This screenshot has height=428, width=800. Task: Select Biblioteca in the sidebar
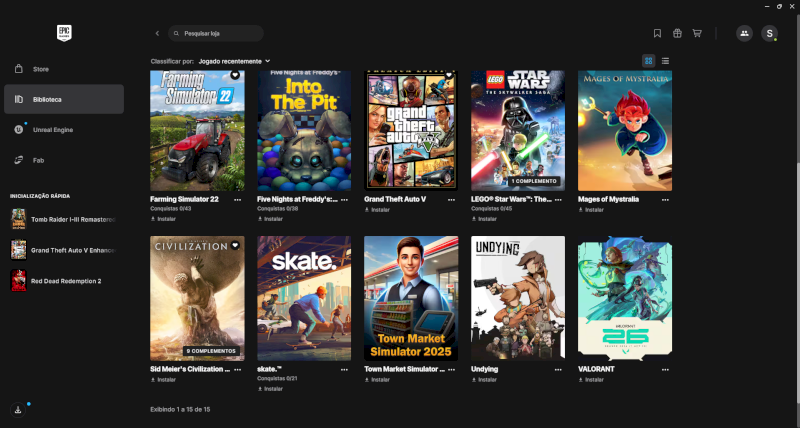tap(64, 99)
